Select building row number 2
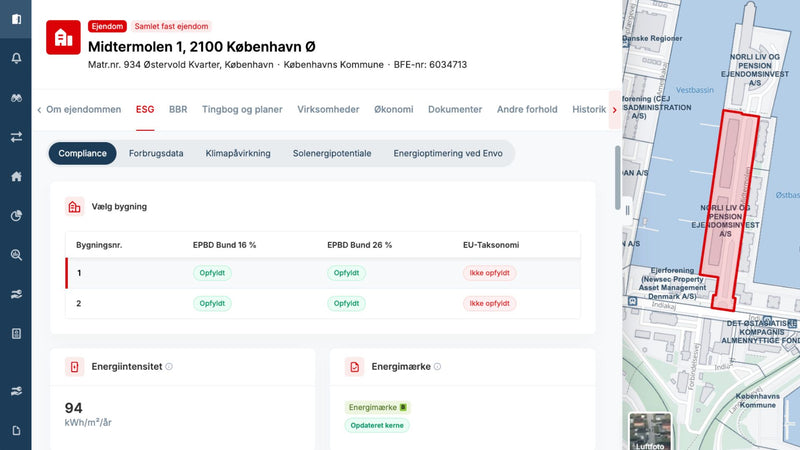This screenshot has width=800, height=450. pos(322,304)
